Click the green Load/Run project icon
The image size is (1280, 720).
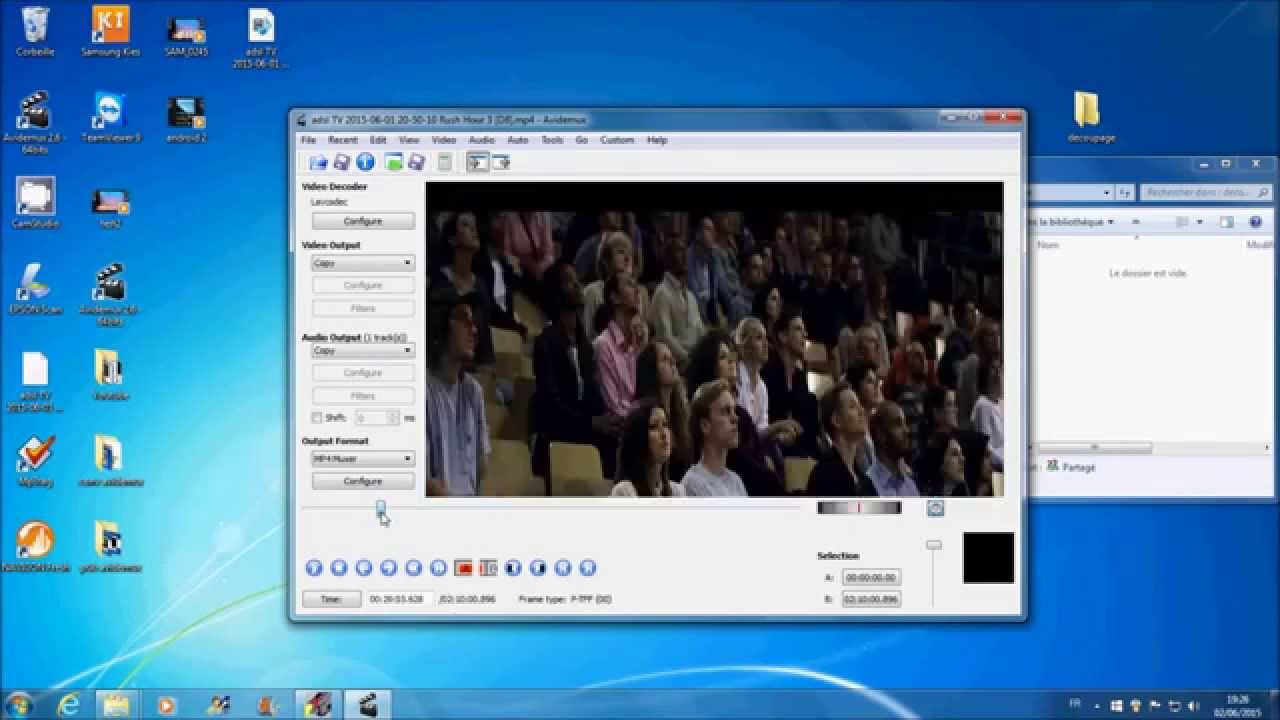point(394,162)
